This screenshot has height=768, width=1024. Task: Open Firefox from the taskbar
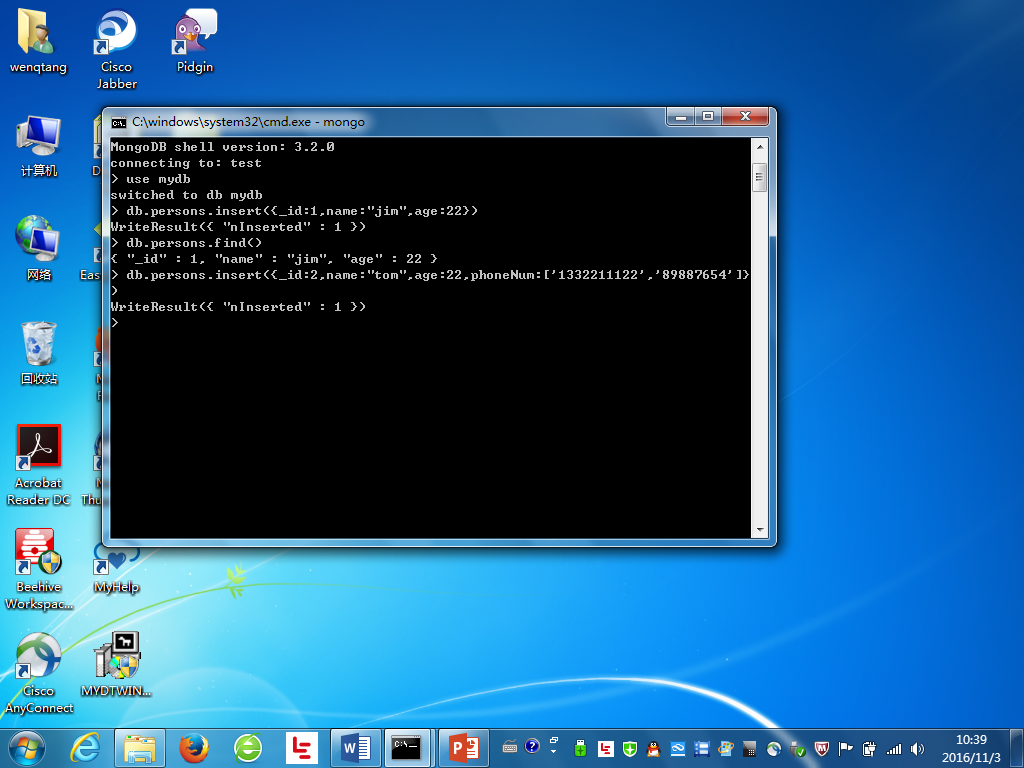(194, 747)
